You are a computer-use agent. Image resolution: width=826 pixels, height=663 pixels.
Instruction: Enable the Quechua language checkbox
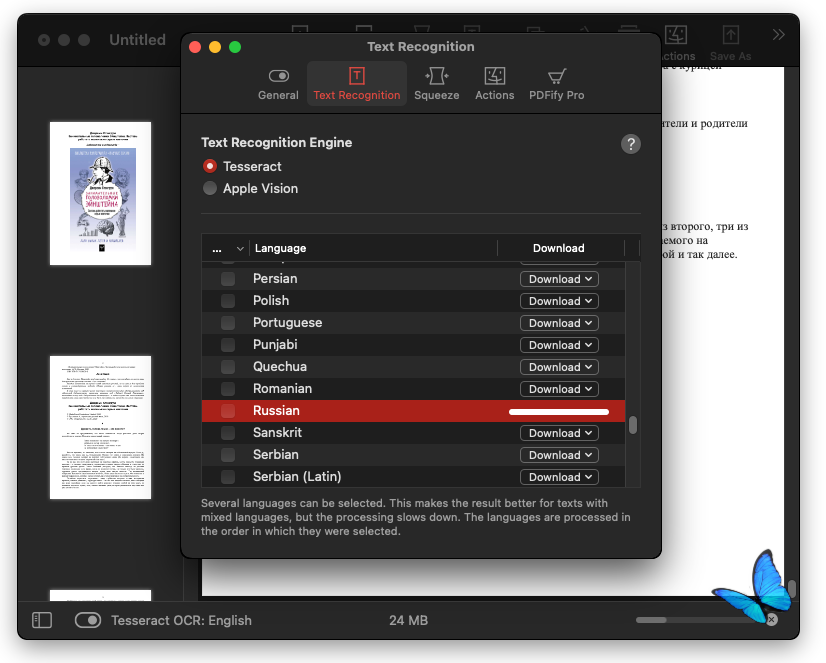(228, 367)
